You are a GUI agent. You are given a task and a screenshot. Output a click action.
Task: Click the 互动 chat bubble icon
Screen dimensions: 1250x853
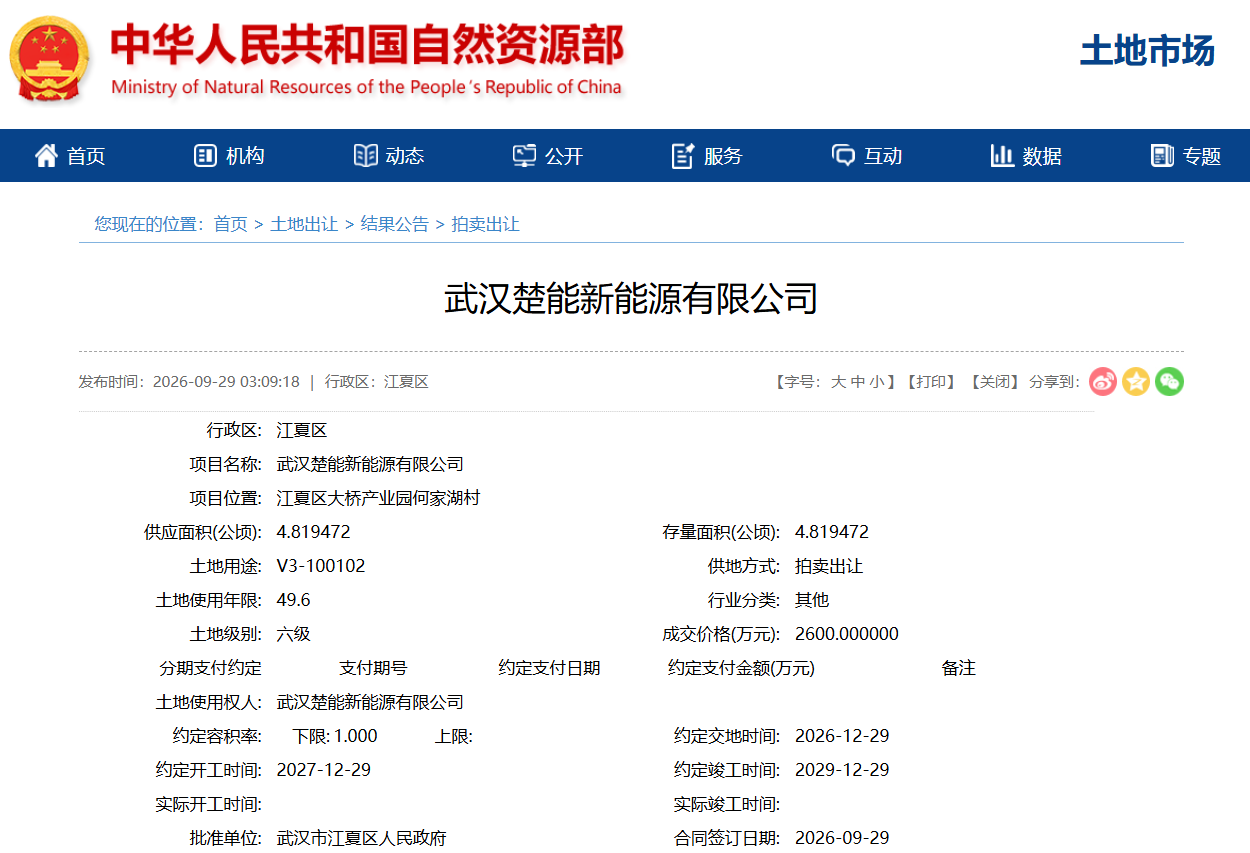[x=843, y=155]
